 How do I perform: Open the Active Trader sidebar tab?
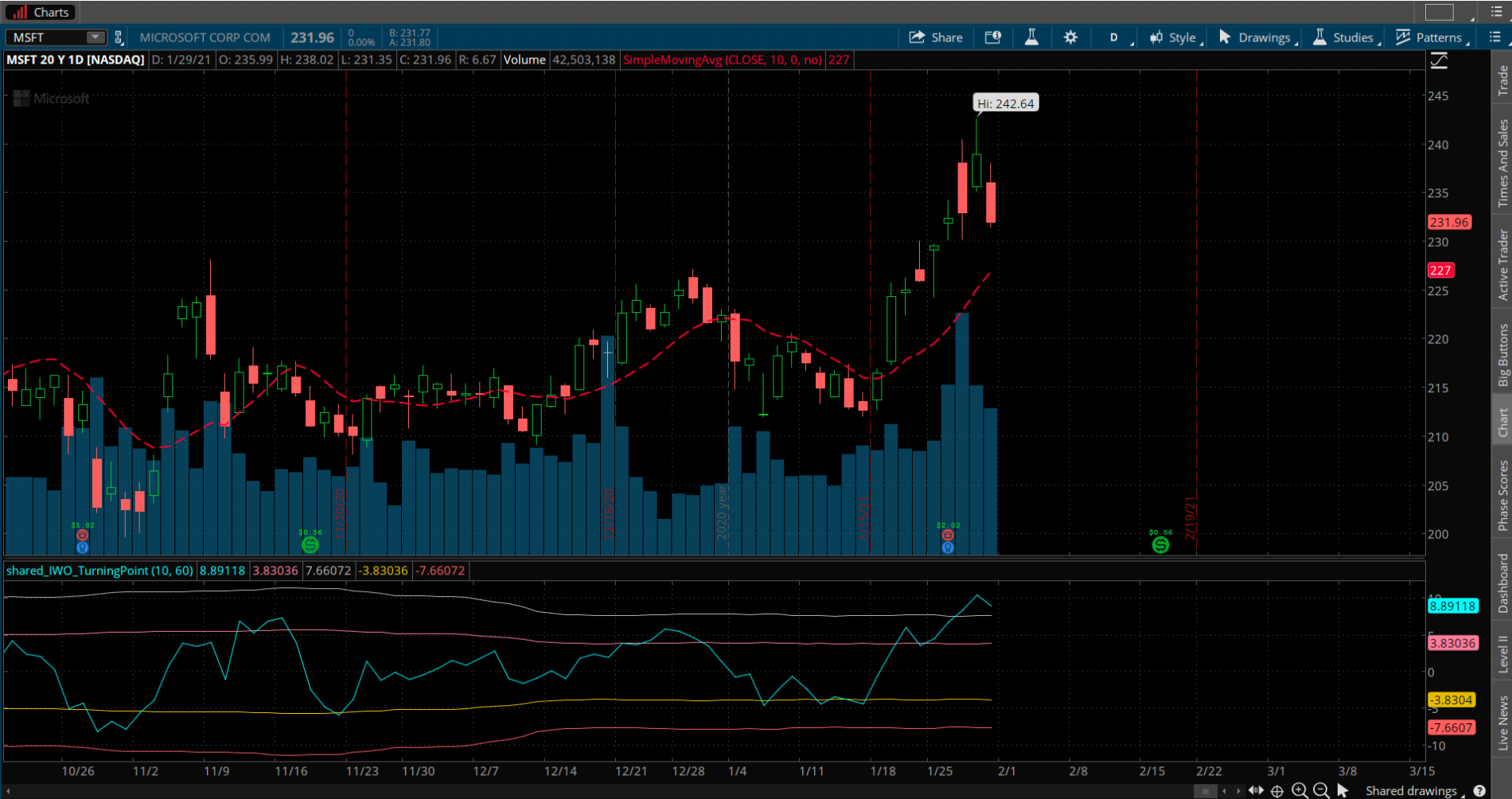click(x=1502, y=264)
